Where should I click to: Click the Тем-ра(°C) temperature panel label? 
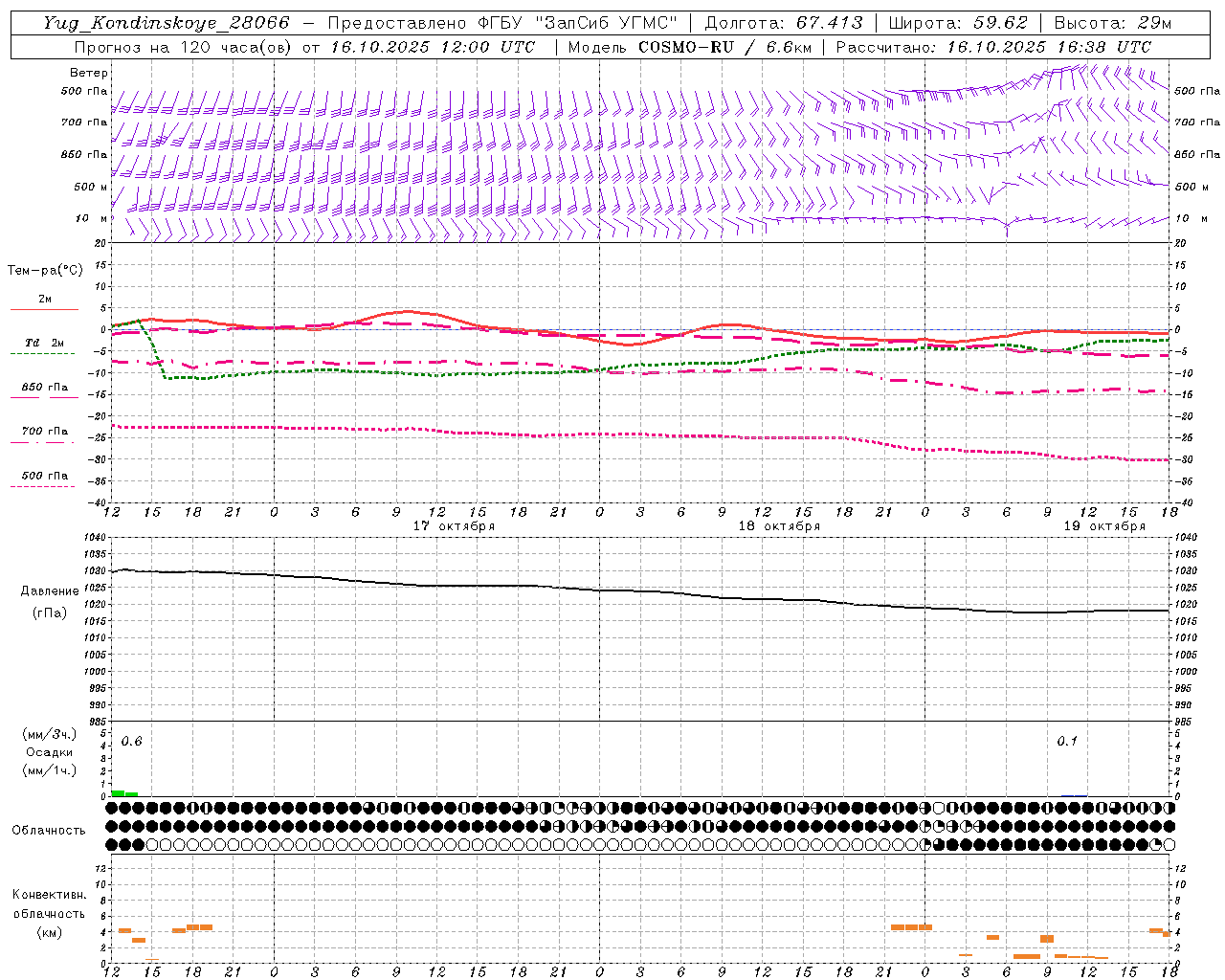[45, 271]
